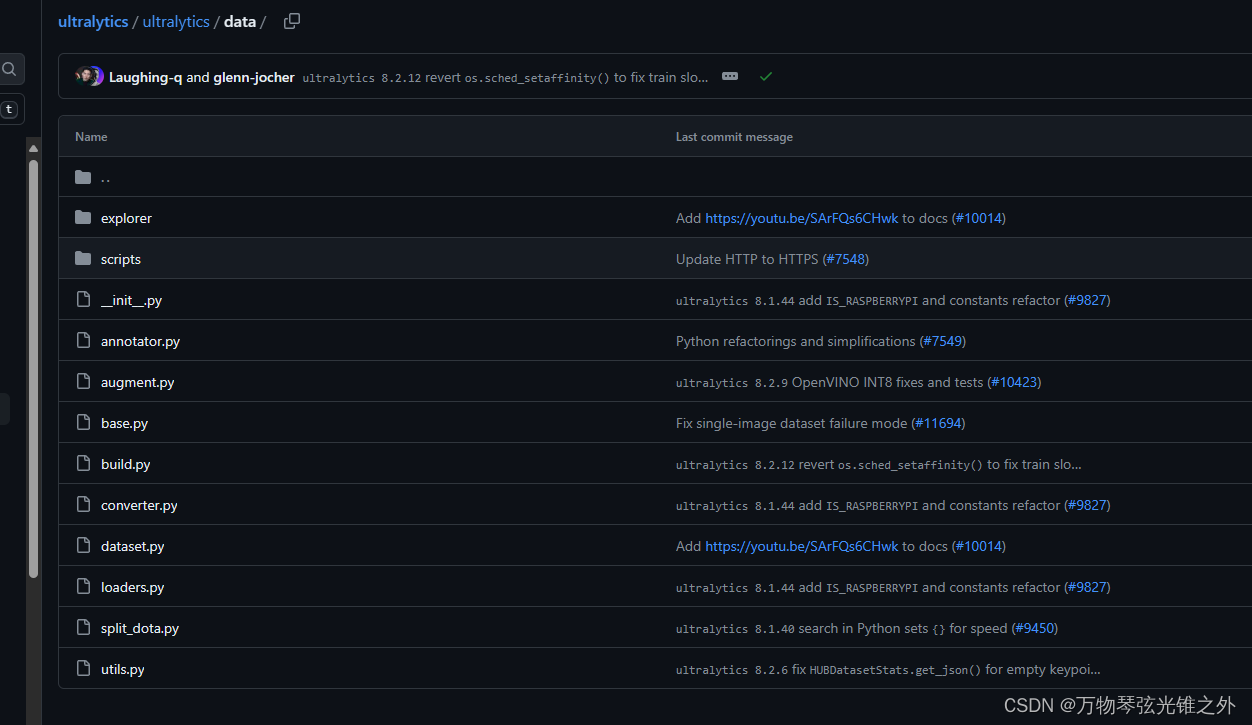The height and width of the screenshot is (725, 1252).
Task: Open youtu.be link in the explorer row
Action: [802, 218]
